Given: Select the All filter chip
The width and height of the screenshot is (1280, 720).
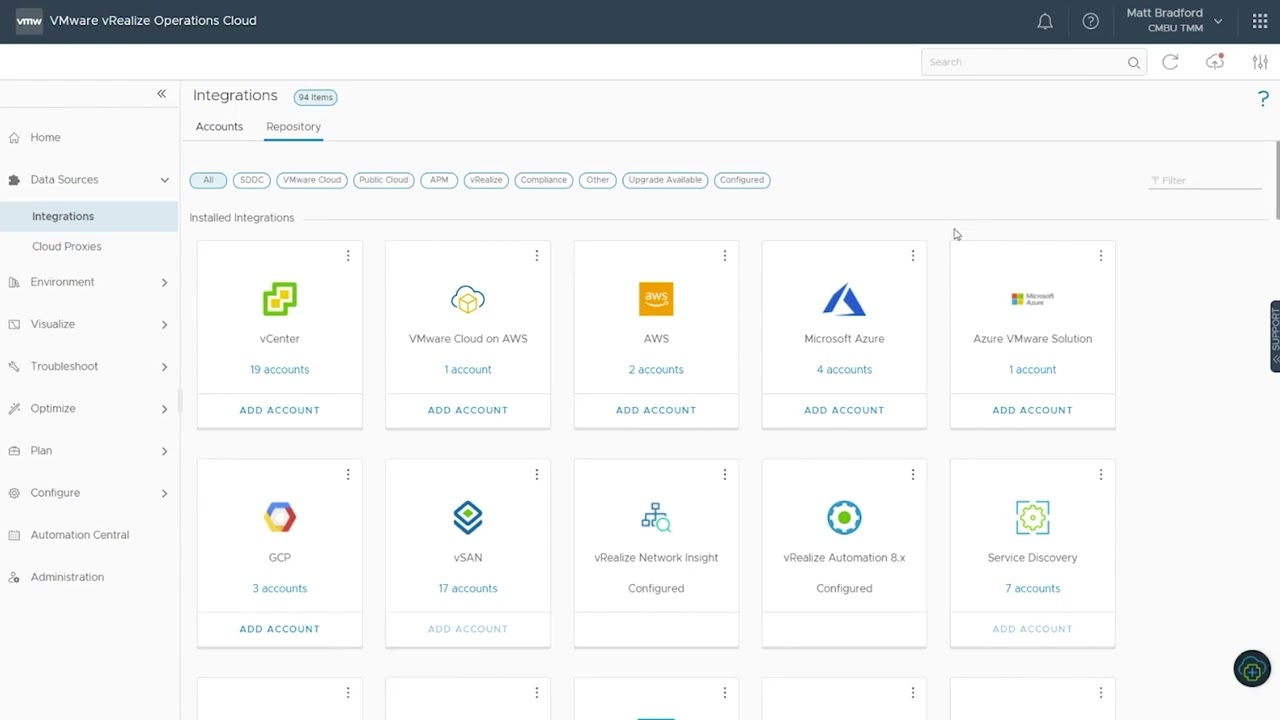Looking at the screenshot, I should 208,180.
